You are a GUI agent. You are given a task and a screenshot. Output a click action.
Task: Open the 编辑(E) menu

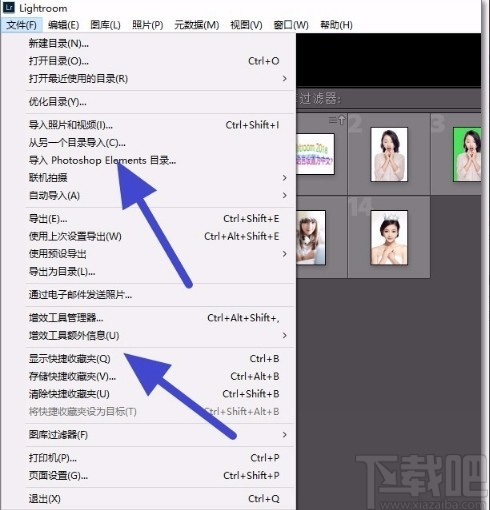(x=63, y=25)
